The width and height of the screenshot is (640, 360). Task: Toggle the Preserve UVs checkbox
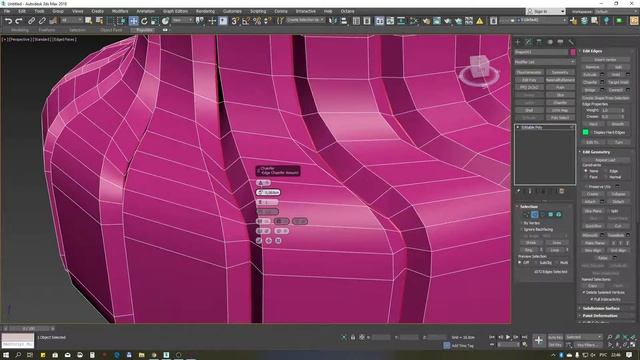point(586,187)
